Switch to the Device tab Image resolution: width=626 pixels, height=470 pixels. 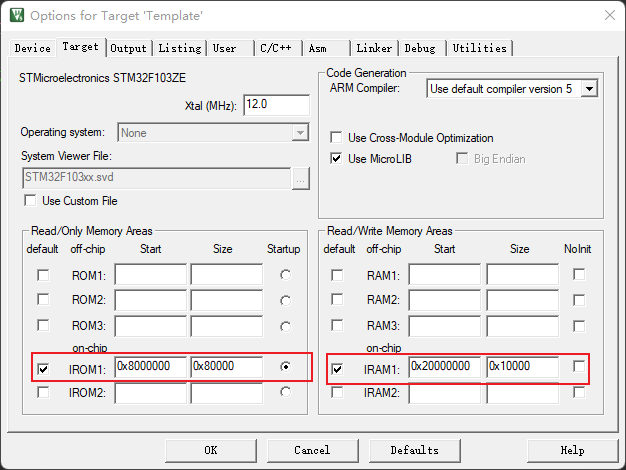click(x=32, y=48)
